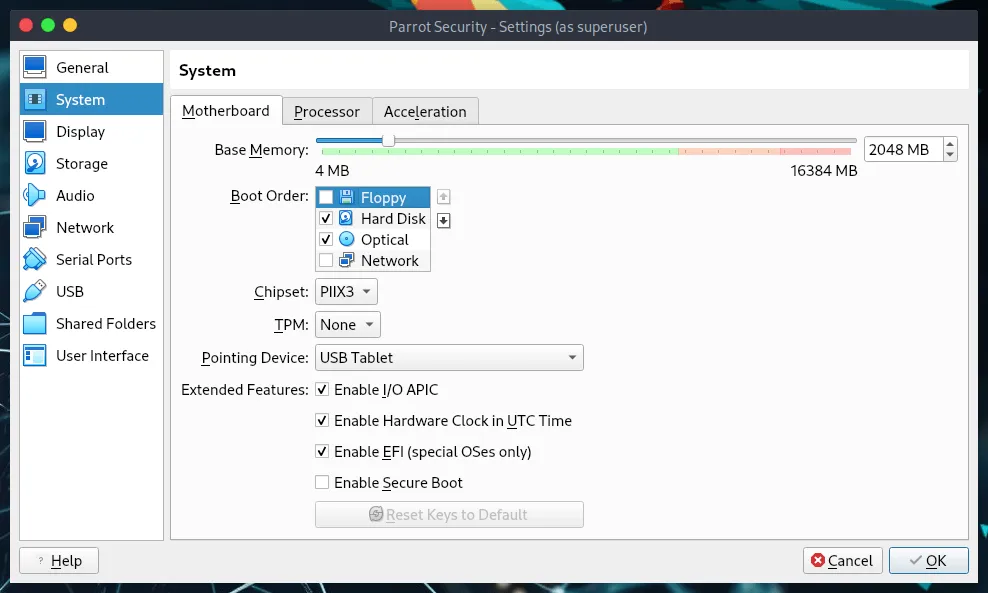988x593 pixels.
Task: Open Display settings via its screen icon
Action: coord(35,131)
